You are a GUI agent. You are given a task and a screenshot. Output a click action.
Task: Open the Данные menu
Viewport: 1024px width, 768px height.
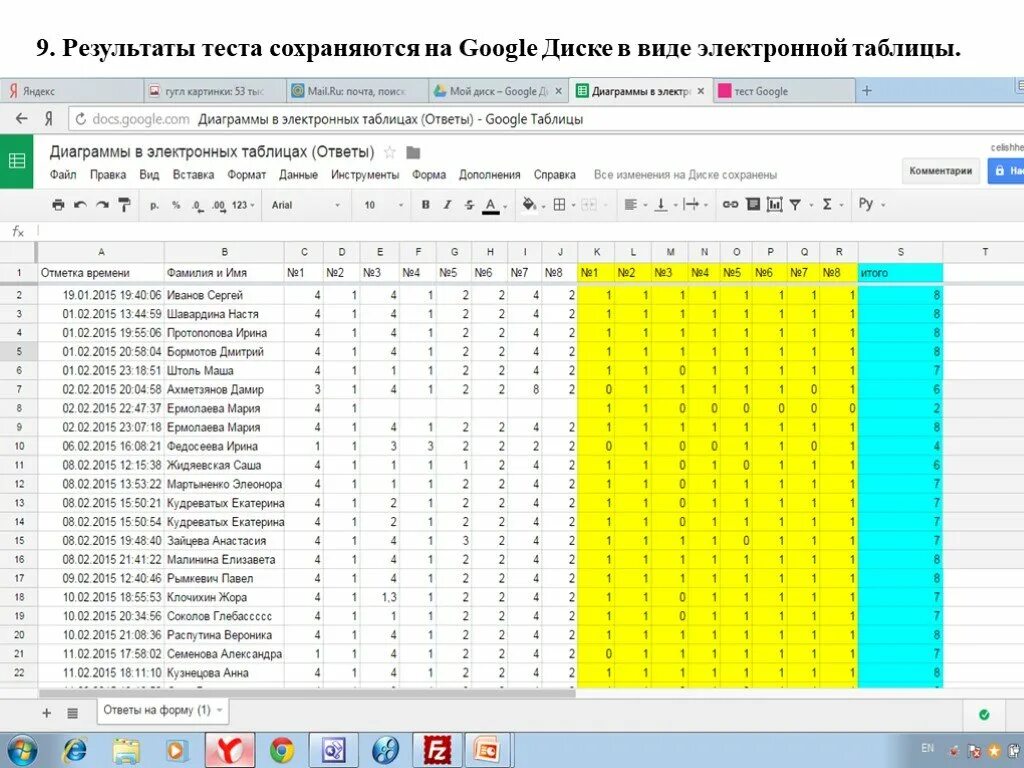tap(298, 174)
